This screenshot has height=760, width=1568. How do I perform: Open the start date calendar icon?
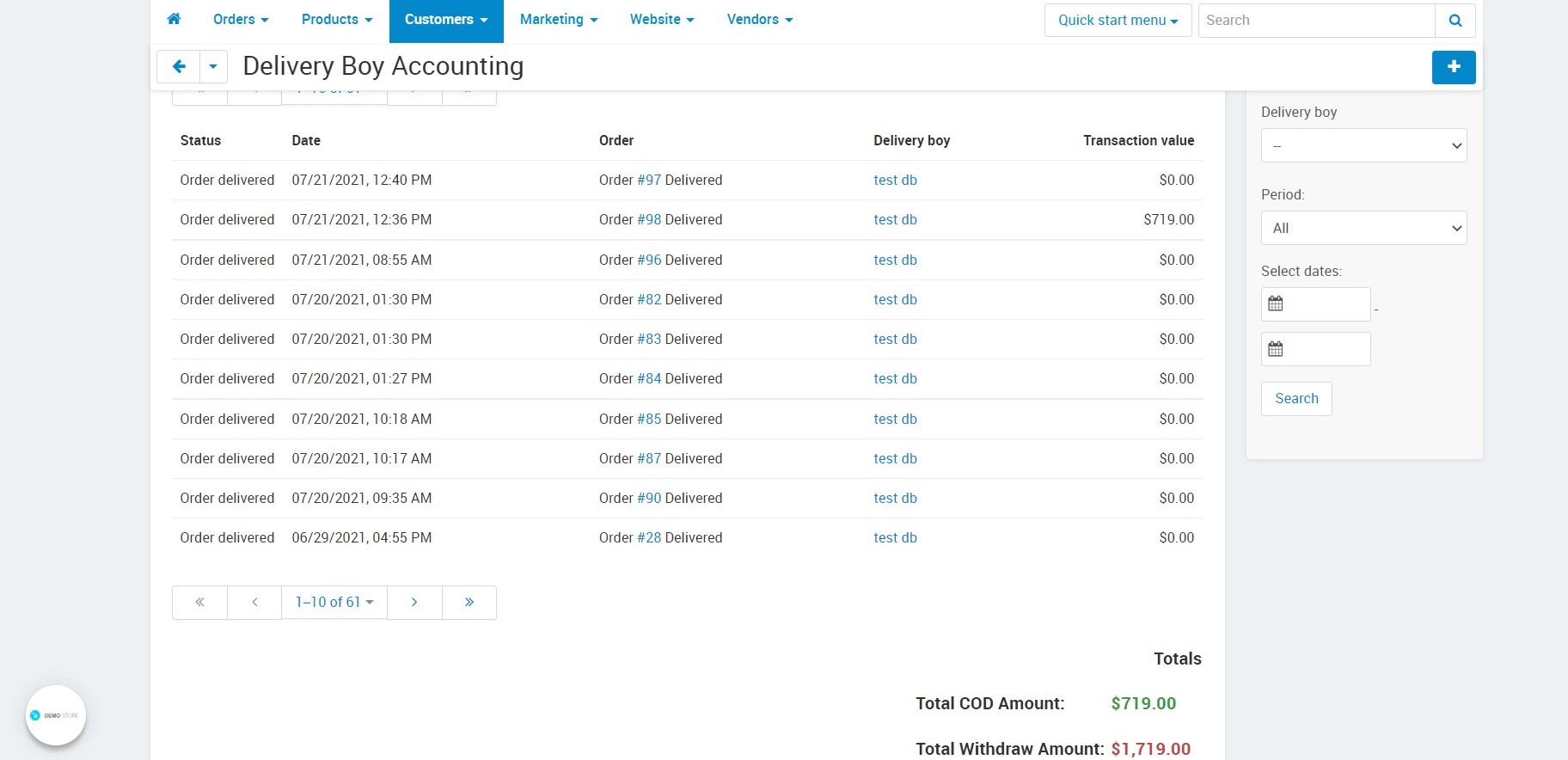coord(1276,303)
